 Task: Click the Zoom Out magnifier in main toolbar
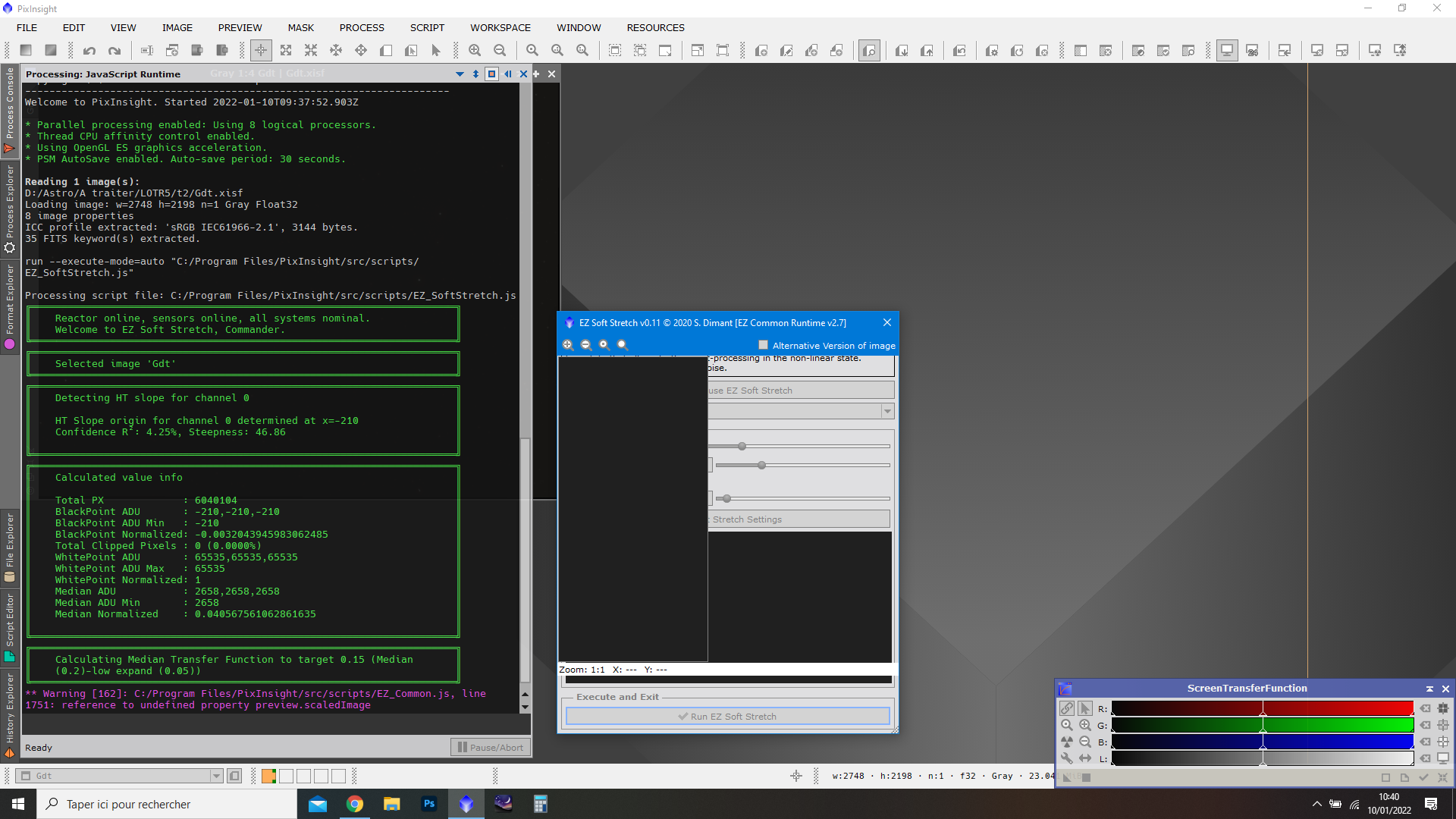[500, 51]
